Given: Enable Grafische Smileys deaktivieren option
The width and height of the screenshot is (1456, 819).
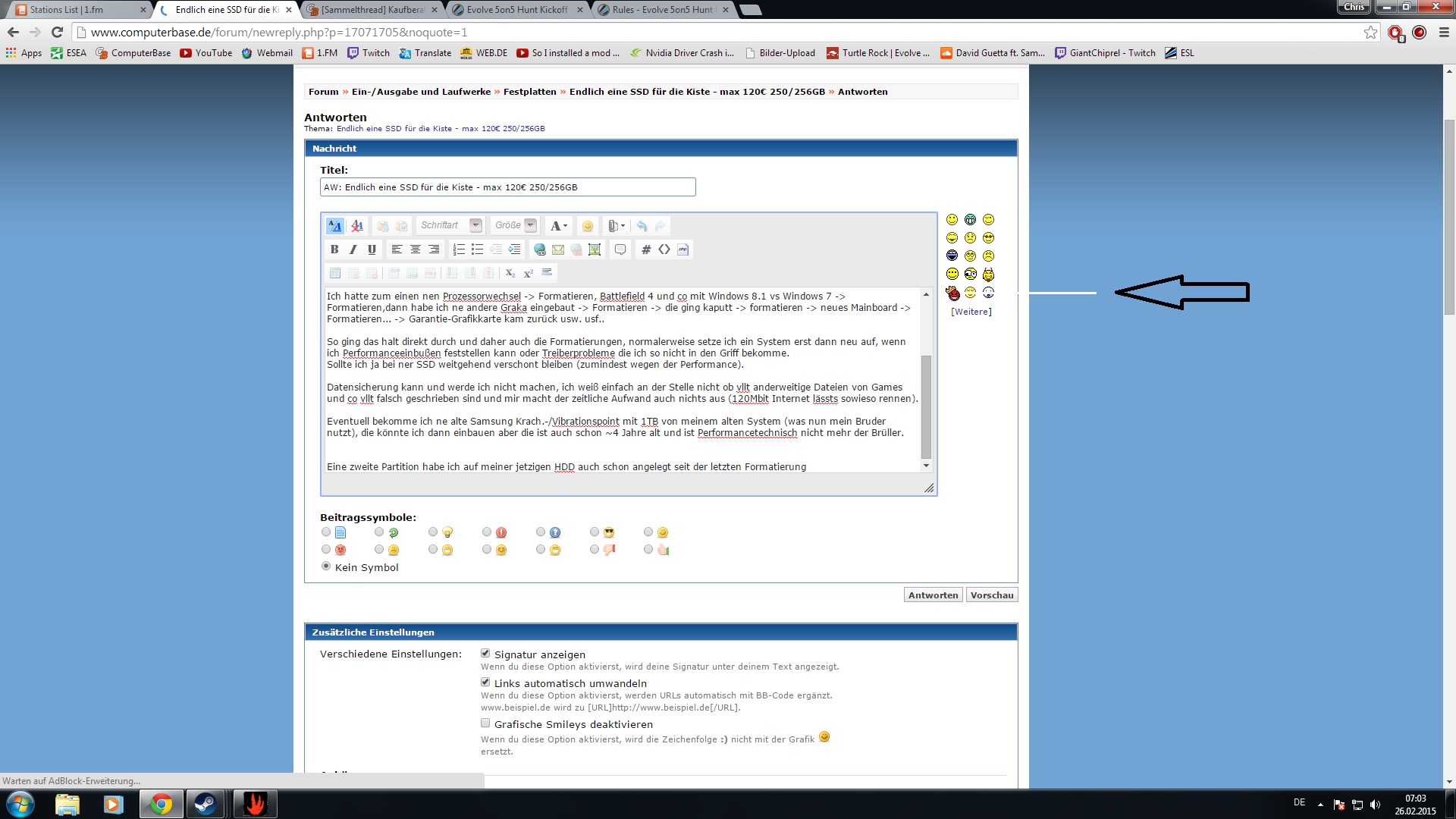Looking at the screenshot, I should click(485, 723).
